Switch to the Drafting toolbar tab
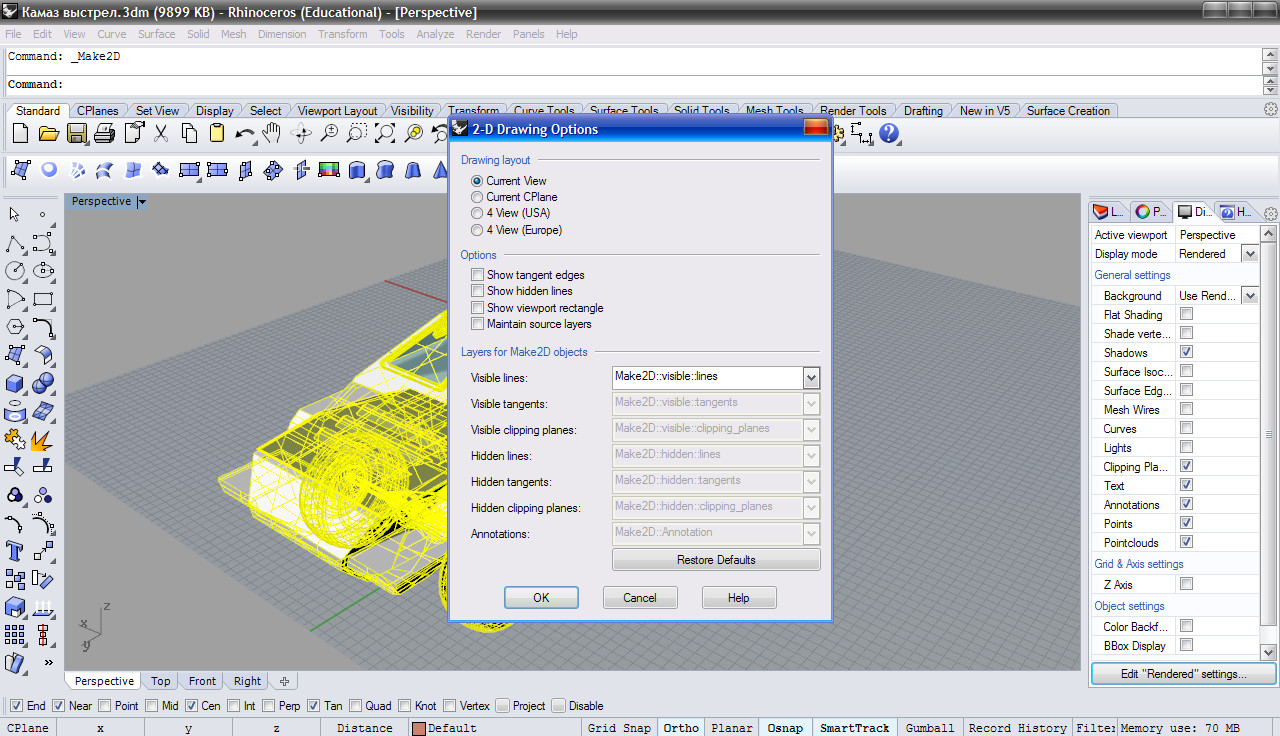1280x736 pixels. (x=922, y=111)
